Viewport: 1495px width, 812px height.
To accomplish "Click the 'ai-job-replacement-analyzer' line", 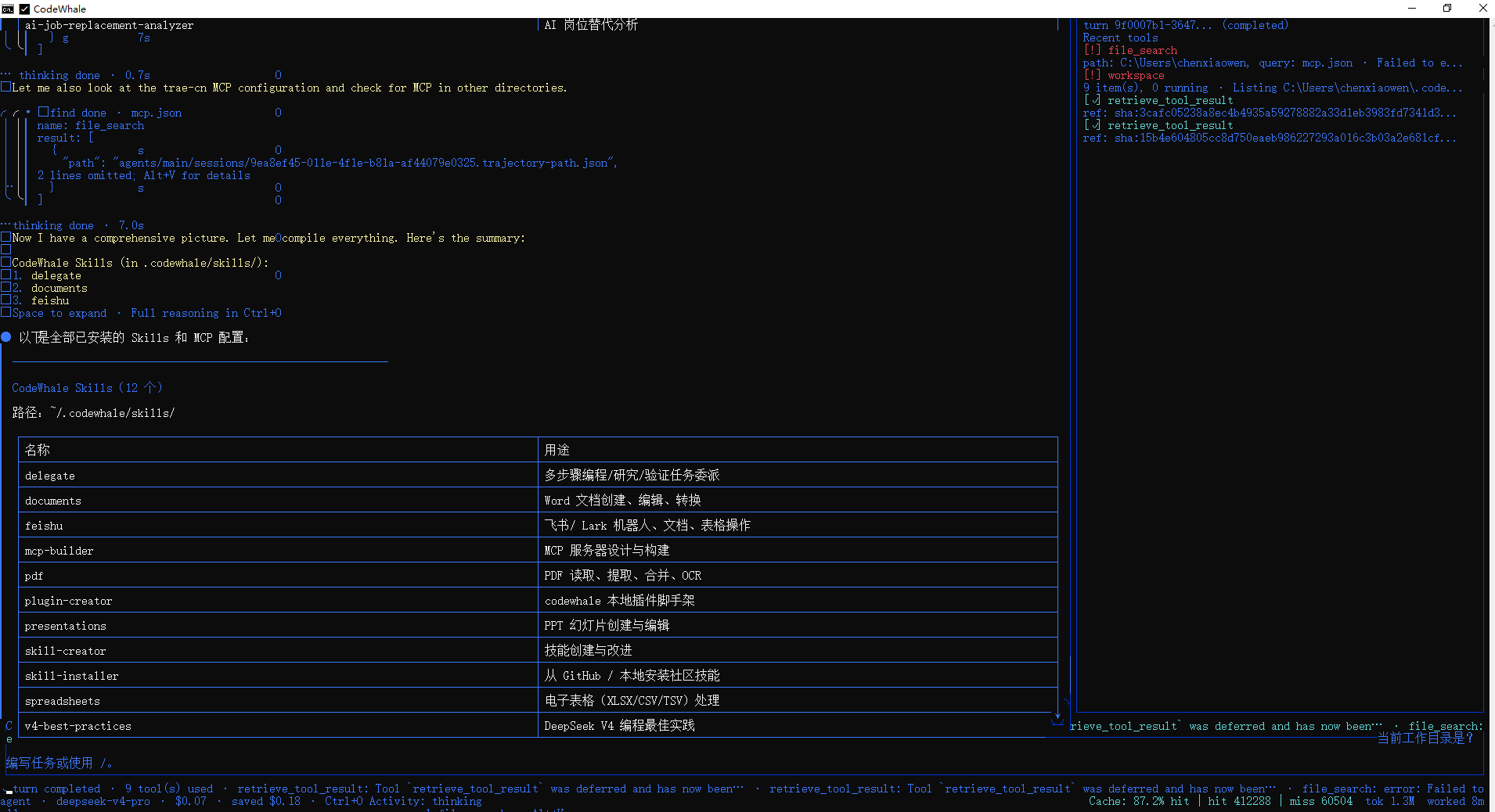I will (x=110, y=25).
